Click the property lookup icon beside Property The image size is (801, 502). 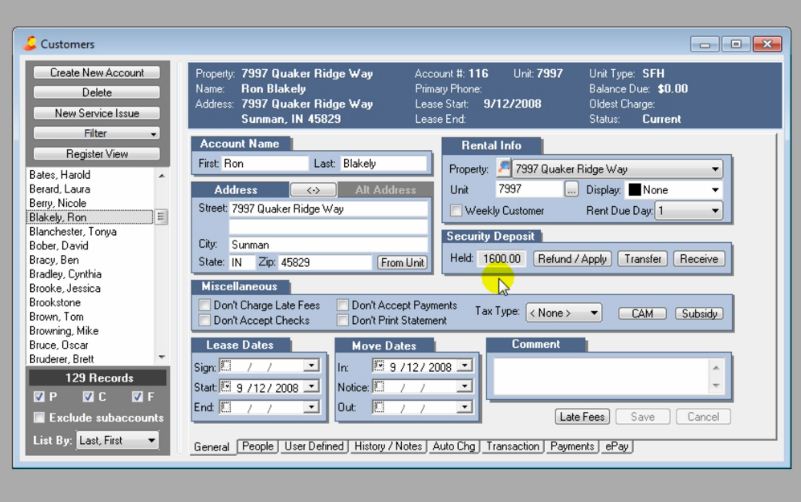[x=504, y=168]
